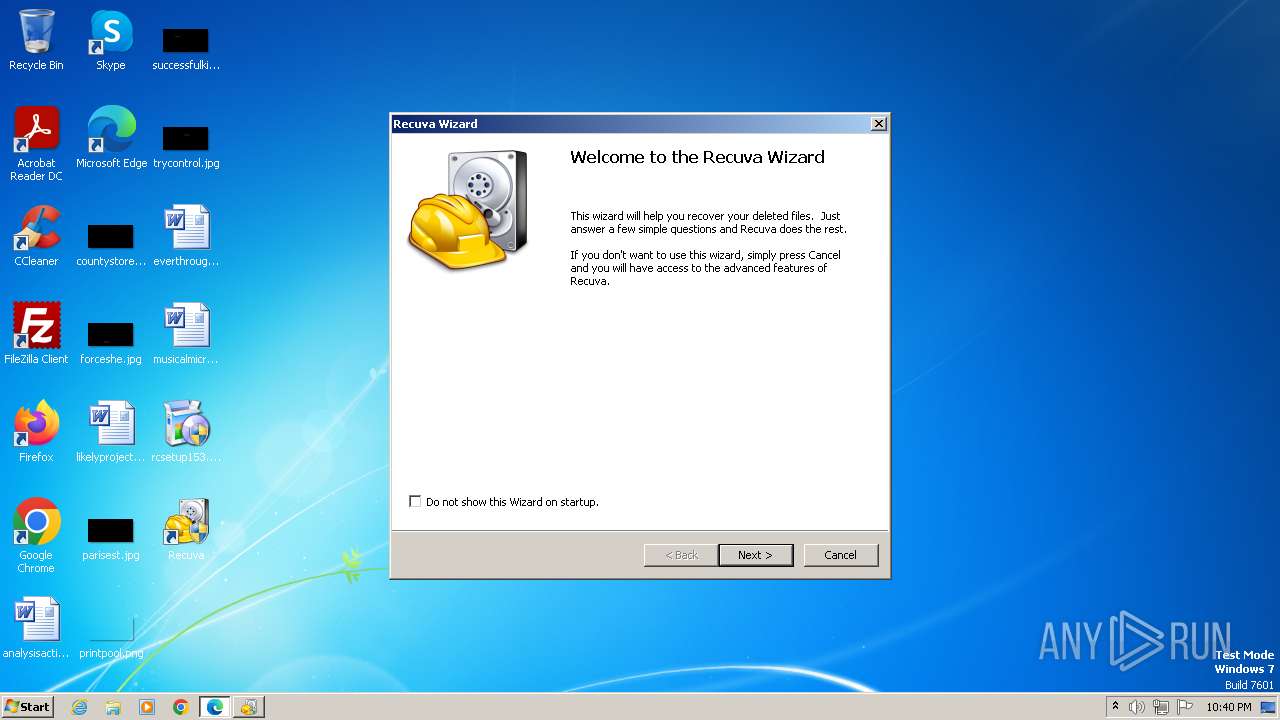1280x720 pixels.
Task: Select the likelyproject… Word document
Action: pyautogui.click(x=110, y=432)
